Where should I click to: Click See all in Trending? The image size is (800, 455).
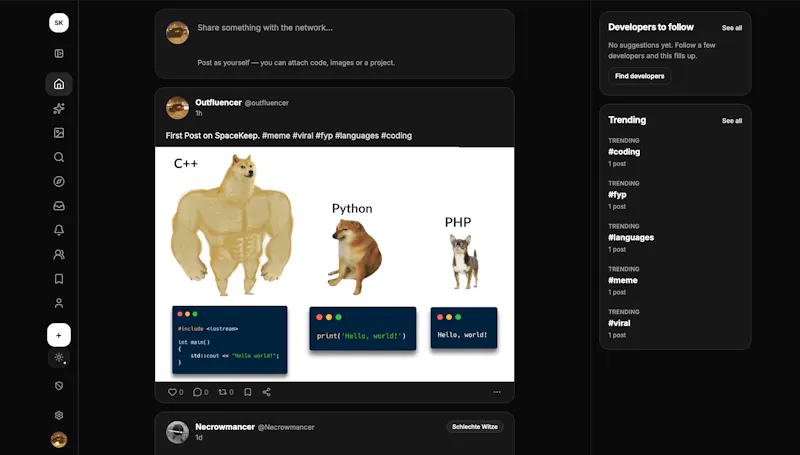(732, 121)
